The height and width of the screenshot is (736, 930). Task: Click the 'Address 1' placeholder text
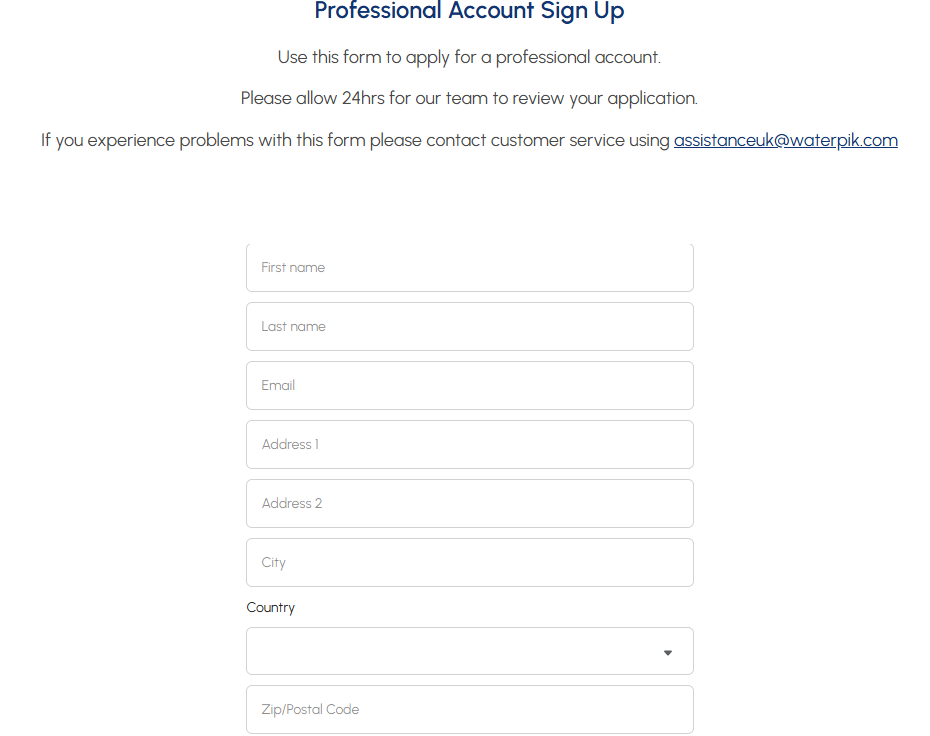(x=290, y=445)
